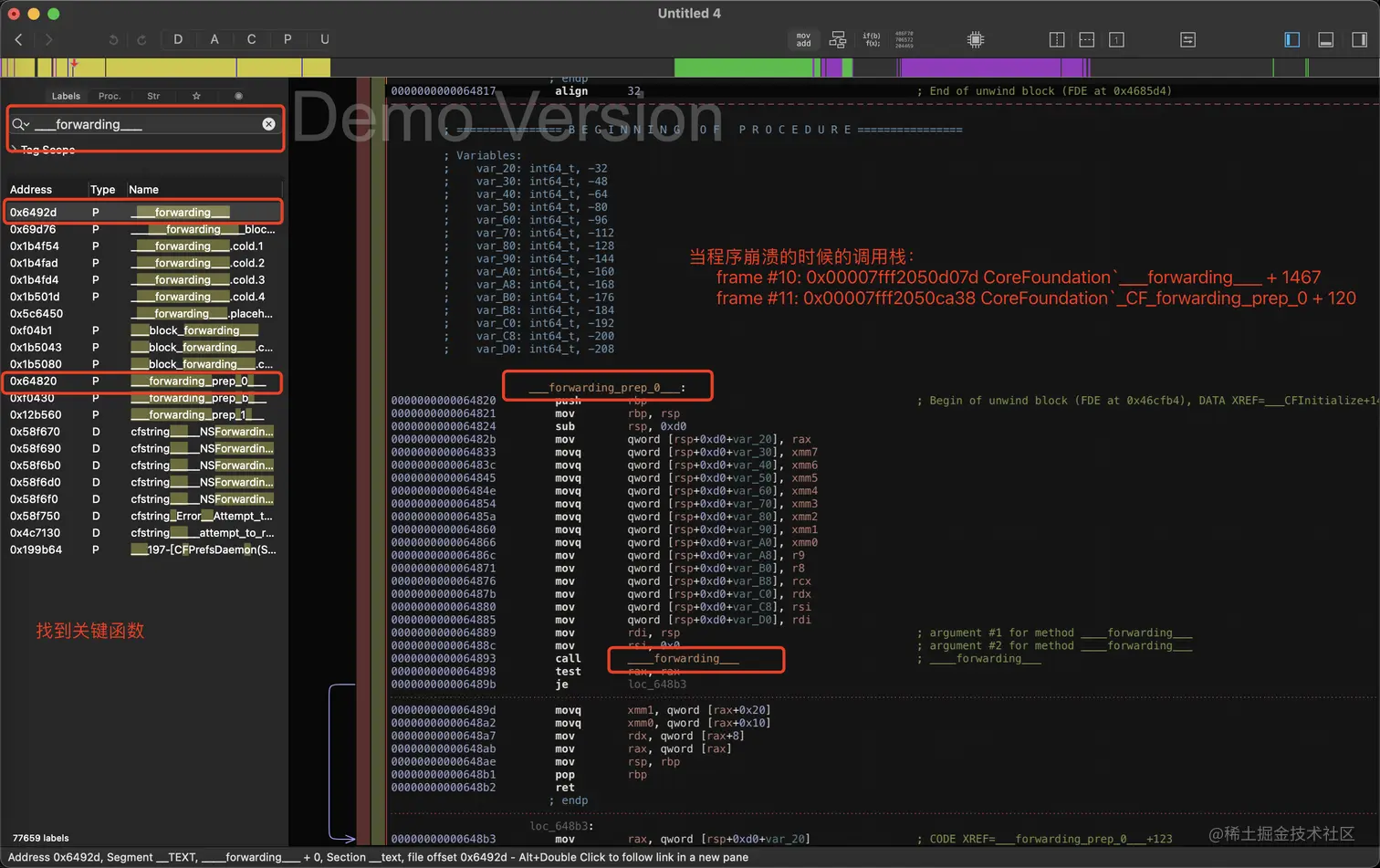The width and height of the screenshot is (1380, 868).
Task: Follow the loc_648b3 jump target
Action: point(657,685)
